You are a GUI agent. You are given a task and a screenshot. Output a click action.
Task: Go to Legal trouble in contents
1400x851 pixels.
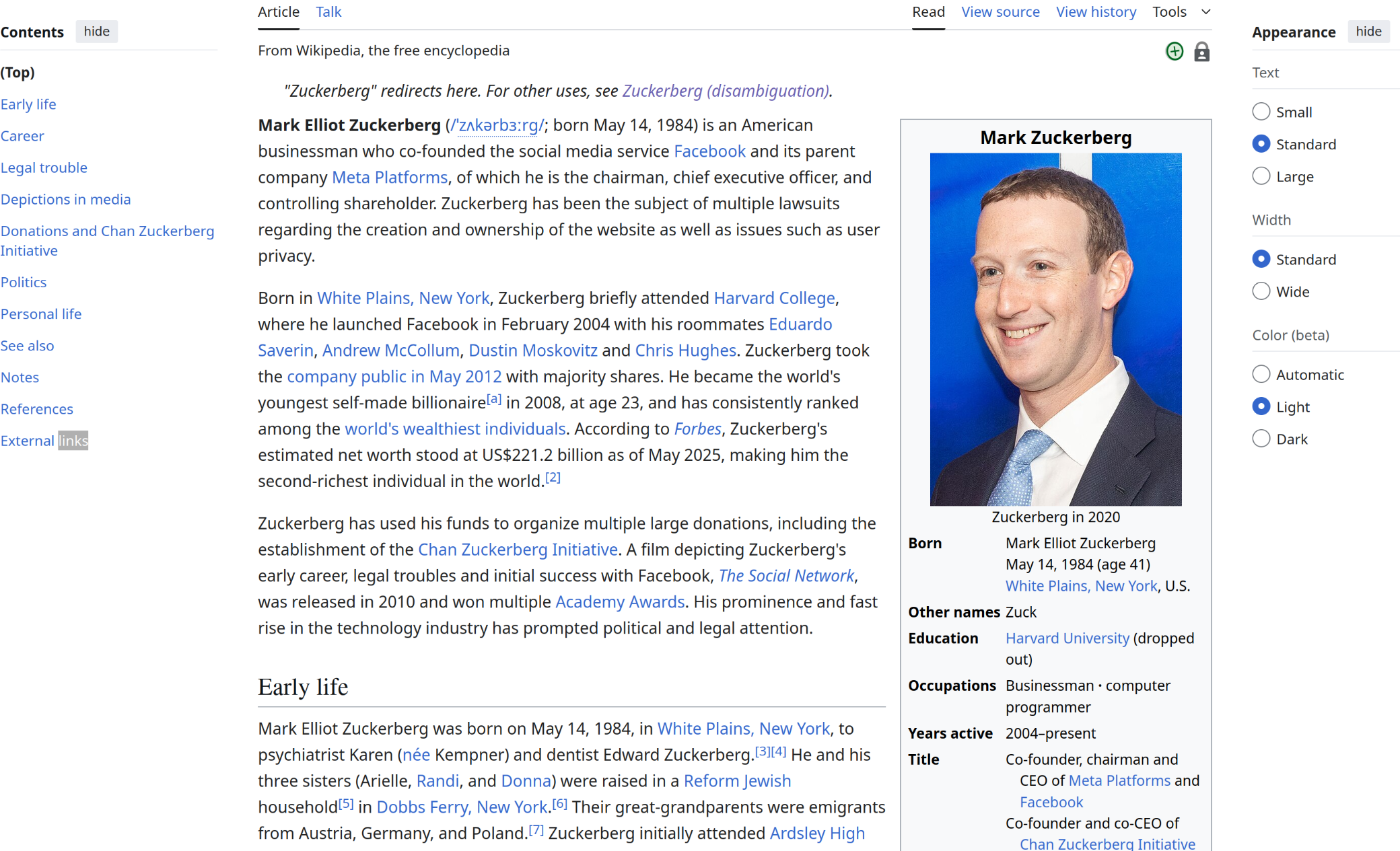click(x=44, y=168)
